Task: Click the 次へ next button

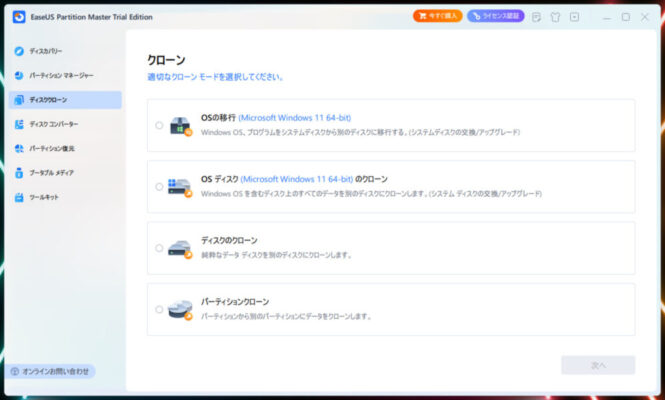Action: 598,365
